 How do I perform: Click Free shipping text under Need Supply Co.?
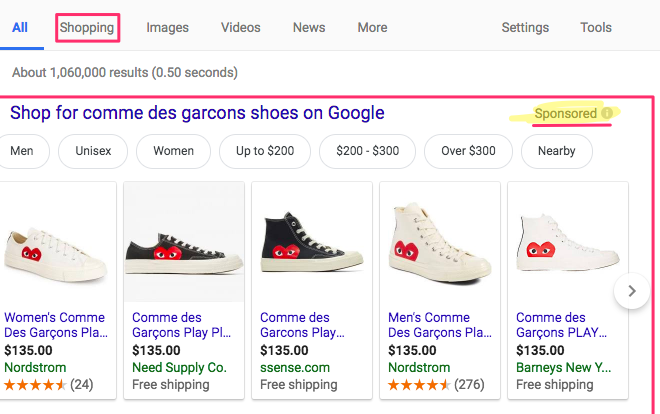click(170, 385)
